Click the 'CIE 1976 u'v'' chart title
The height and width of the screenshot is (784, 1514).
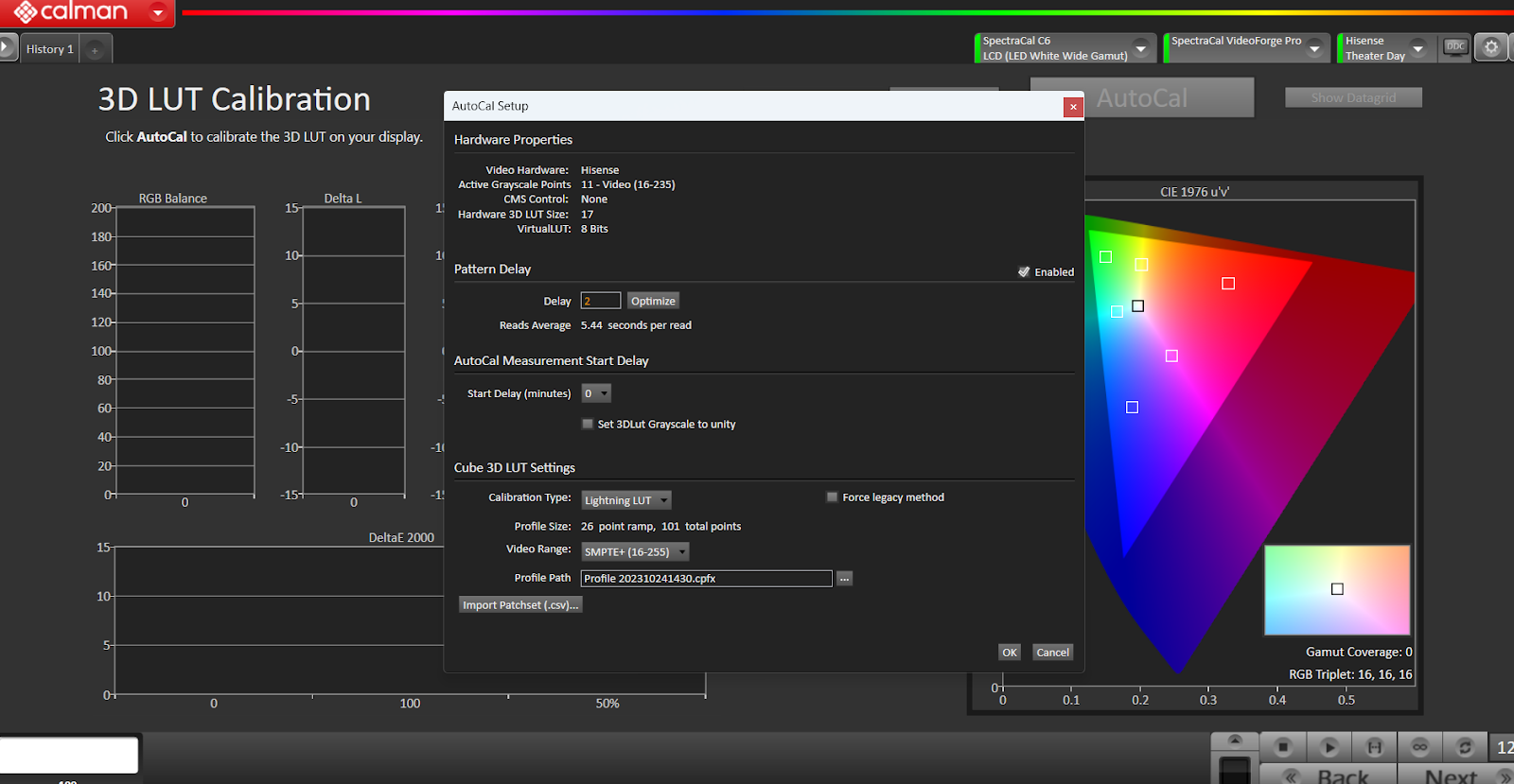click(x=1195, y=192)
